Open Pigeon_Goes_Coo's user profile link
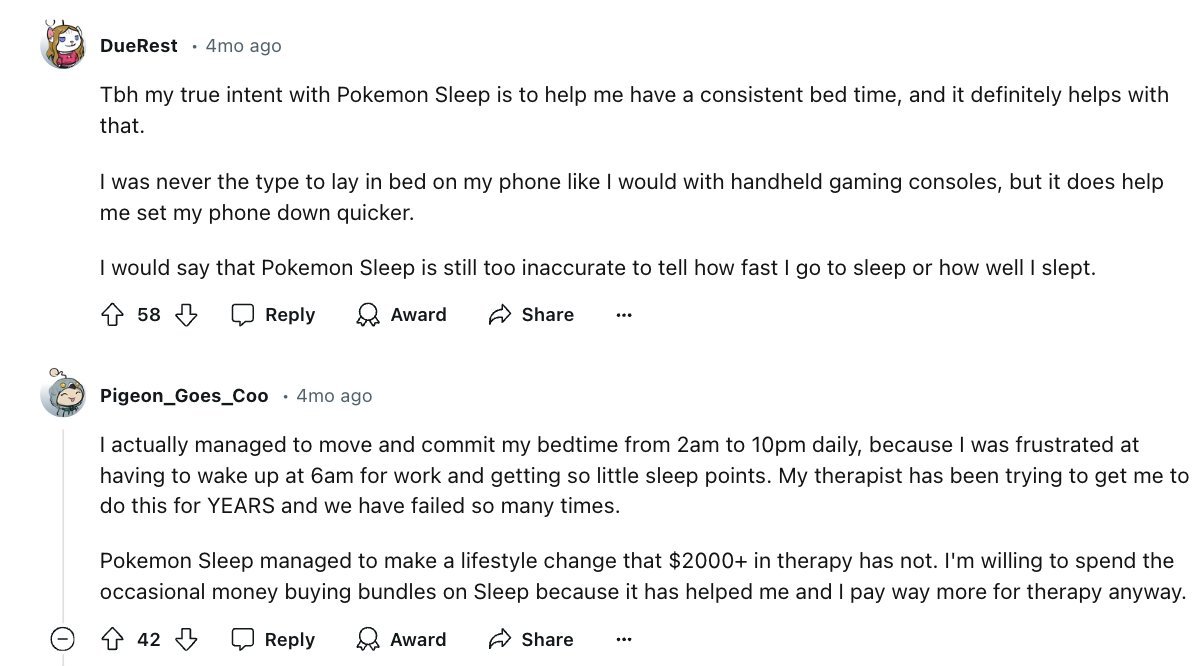Image resolution: width=1198 pixels, height=666 pixels. (x=184, y=396)
